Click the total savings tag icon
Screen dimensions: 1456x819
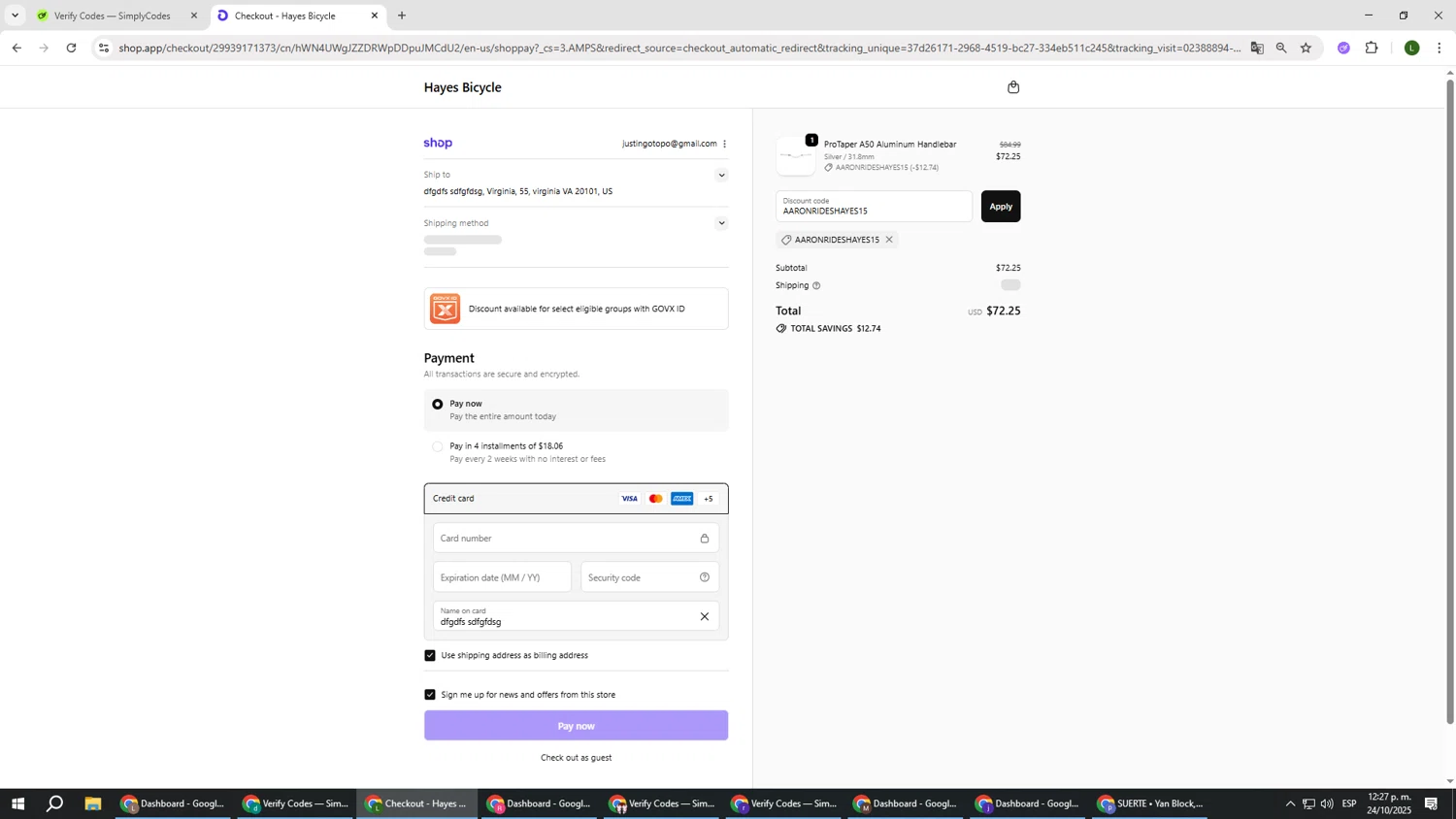coord(781,329)
